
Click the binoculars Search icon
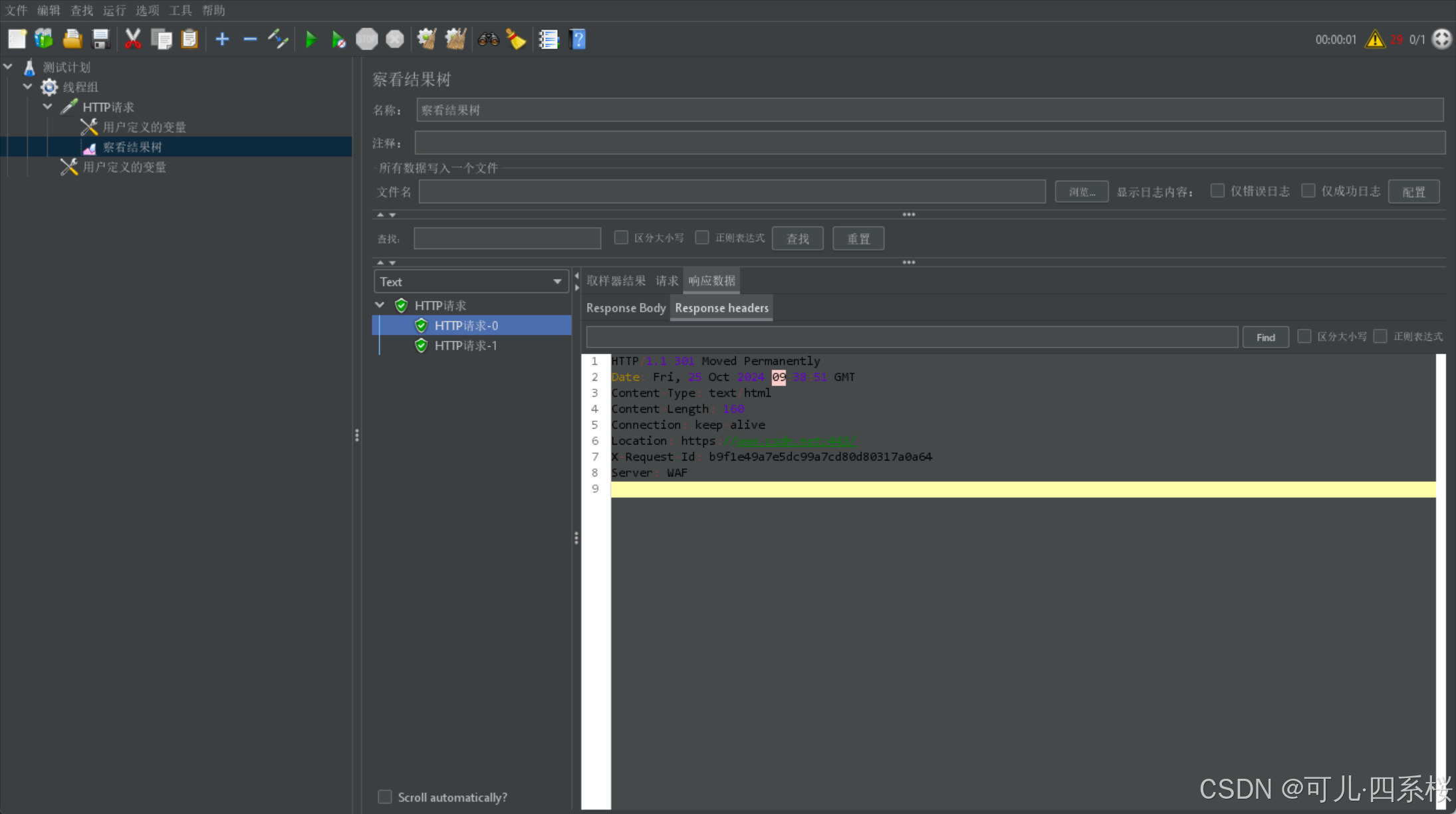click(488, 39)
